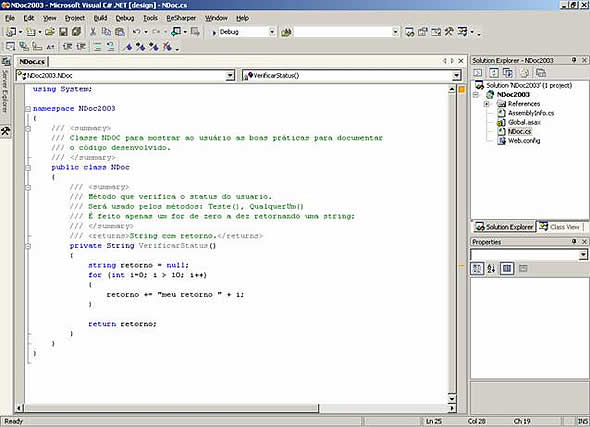Viewport: 590px width, 427px height.
Task: Switch to the Class View tab
Action: 560,227
